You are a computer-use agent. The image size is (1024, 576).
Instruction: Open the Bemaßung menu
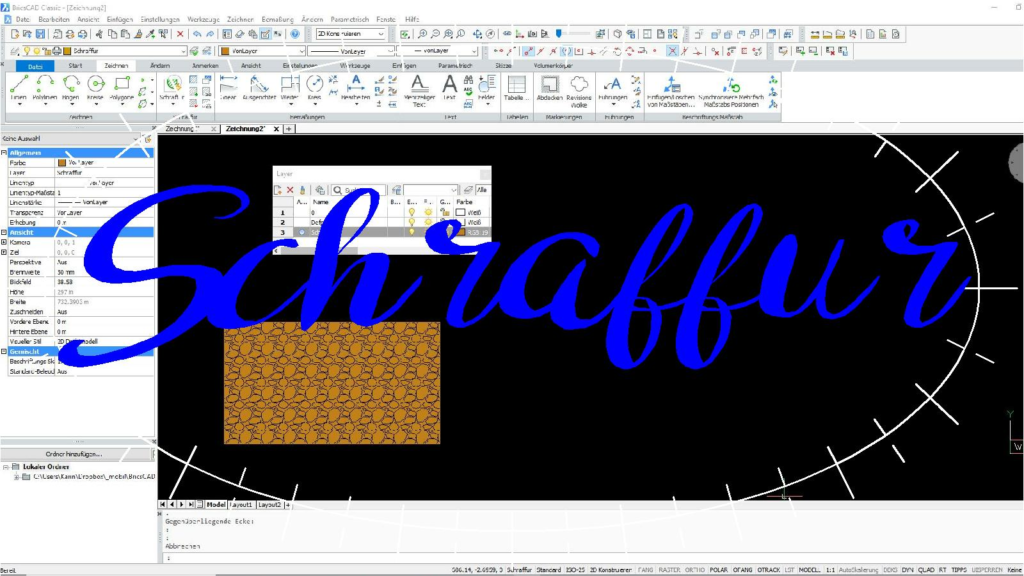click(277, 20)
